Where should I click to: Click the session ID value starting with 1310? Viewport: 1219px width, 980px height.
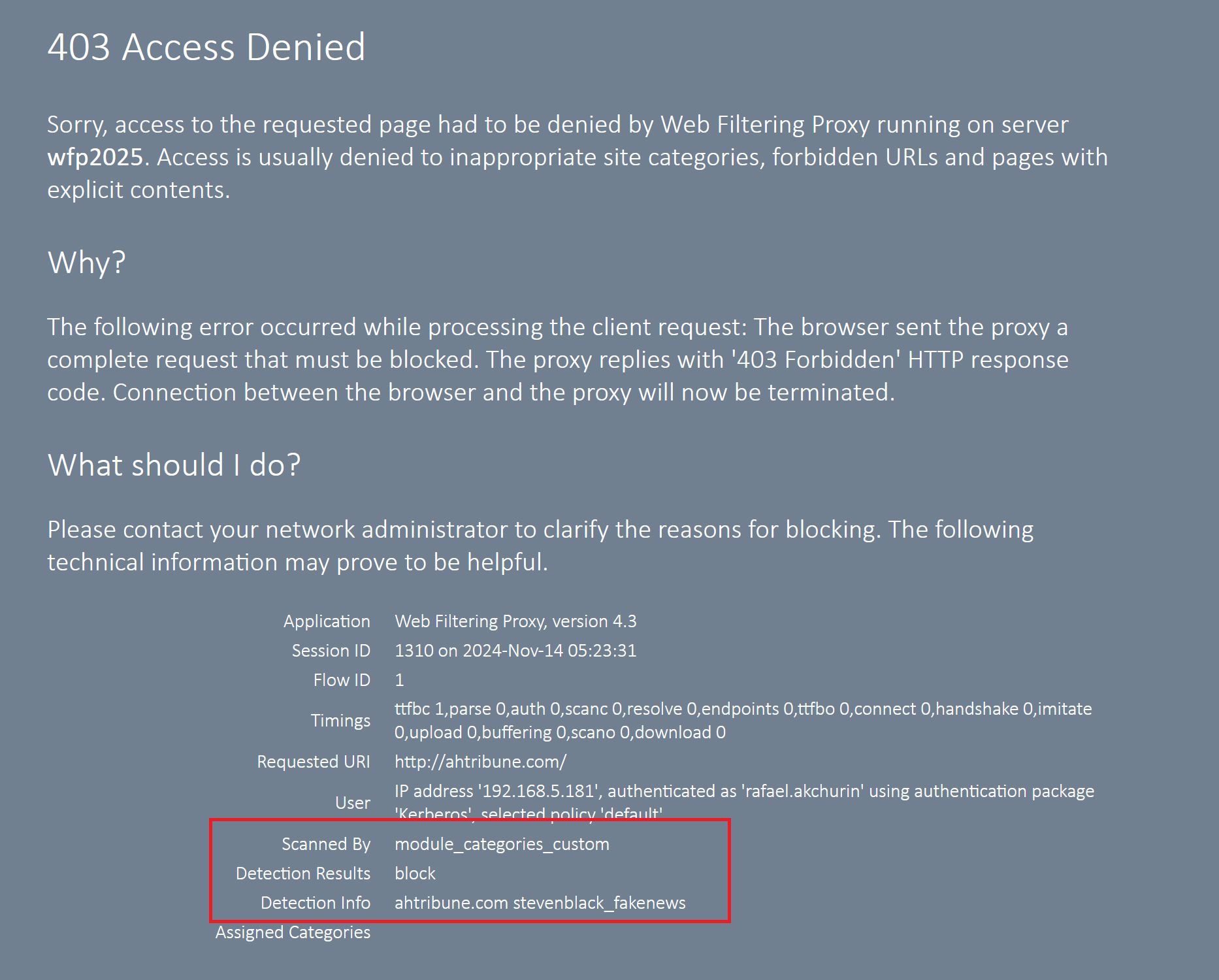click(x=515, y=651)
